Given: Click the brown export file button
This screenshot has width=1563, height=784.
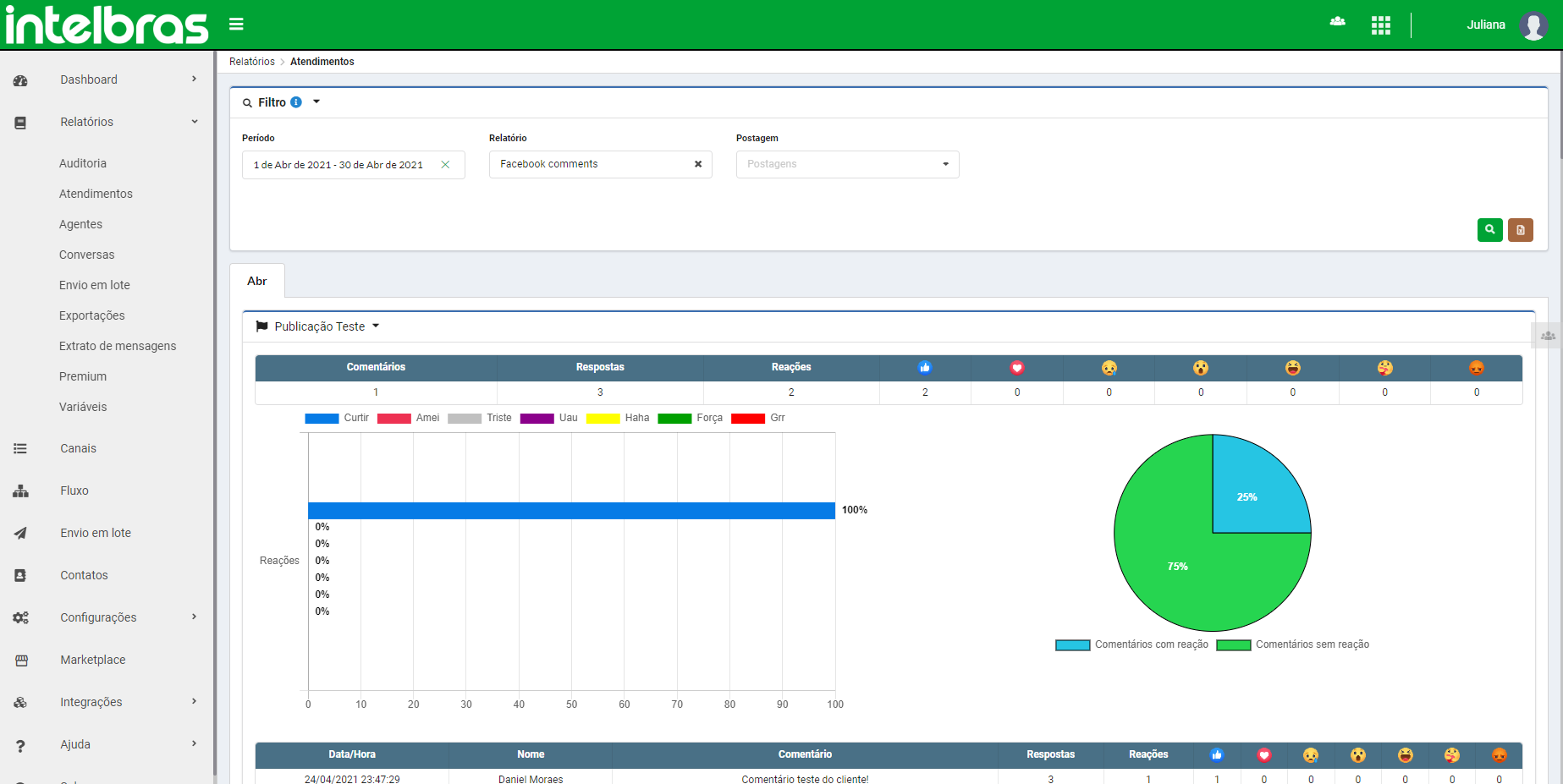Looking at the screenshot, I should click(x=1521, y=230).
